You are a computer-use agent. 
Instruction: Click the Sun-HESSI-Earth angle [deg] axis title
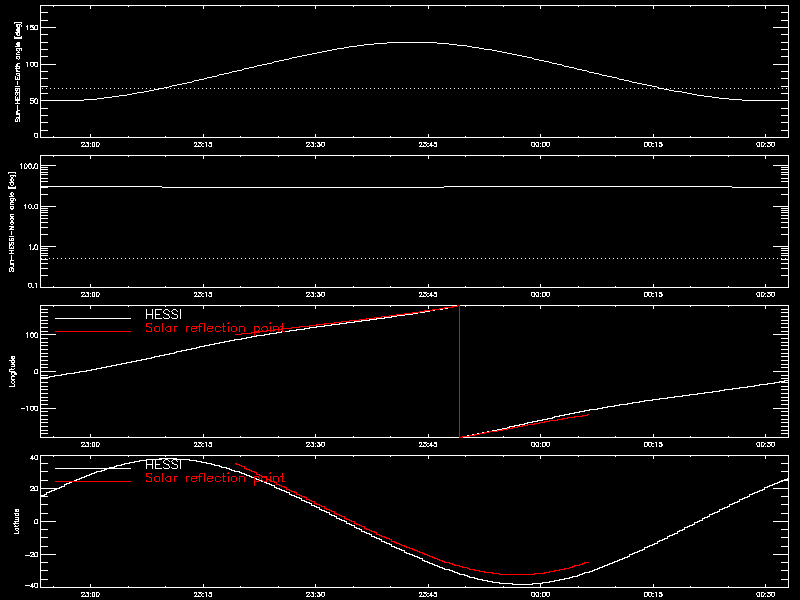(18, 72)
